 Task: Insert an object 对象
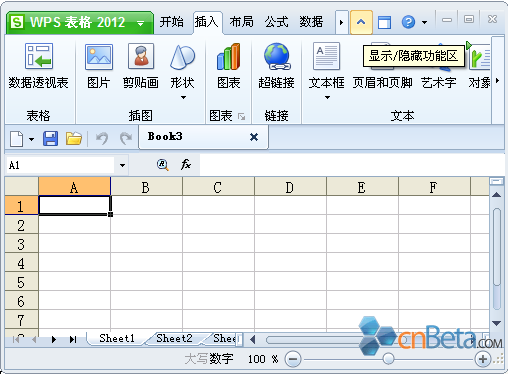coord(479,66)
